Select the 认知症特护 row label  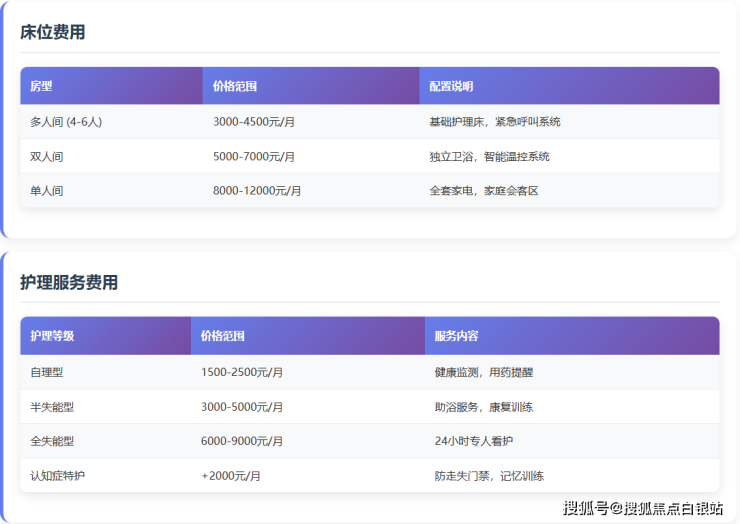(x=58, y=476)
